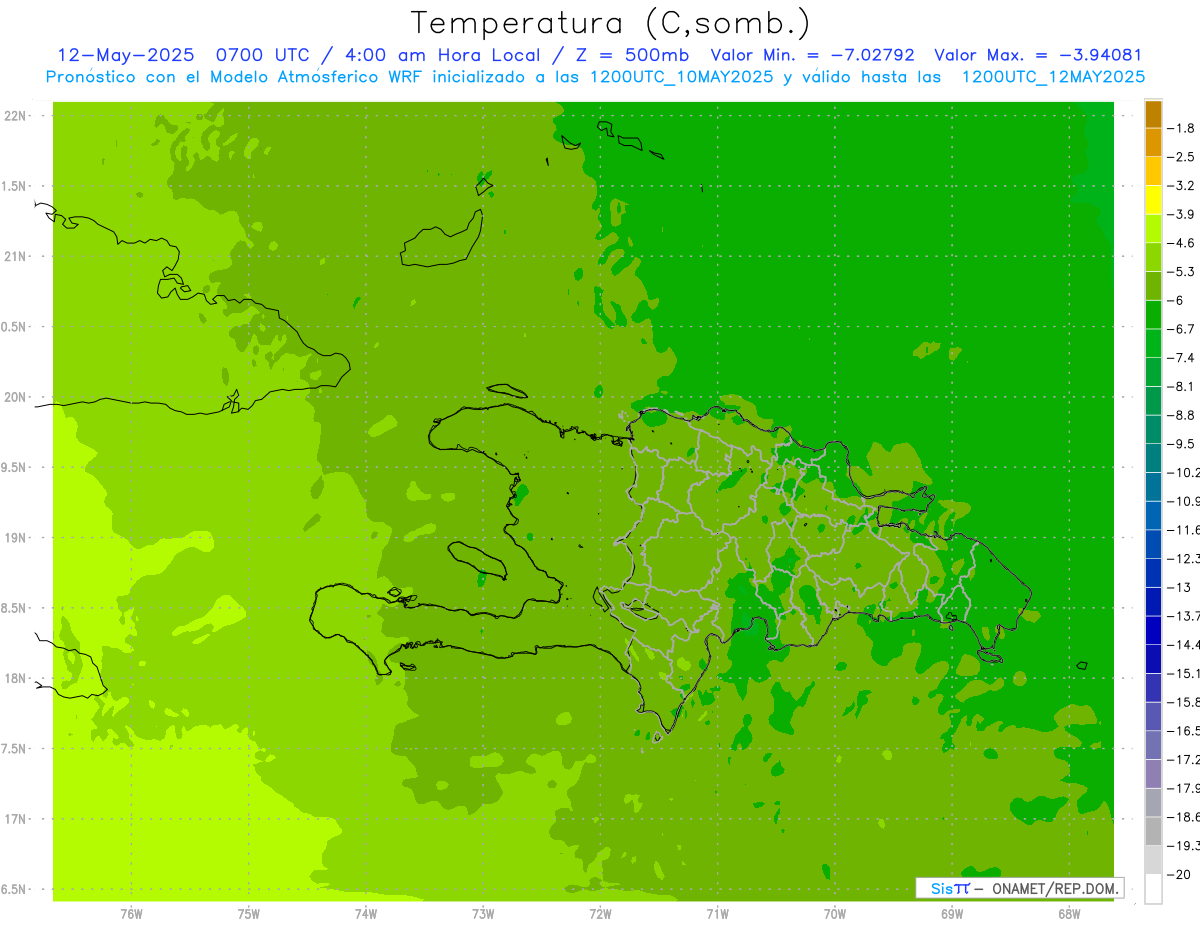Pick the teal swatch between -9.5 and -10.2

pyautogui.click(x=1153, y=458)
